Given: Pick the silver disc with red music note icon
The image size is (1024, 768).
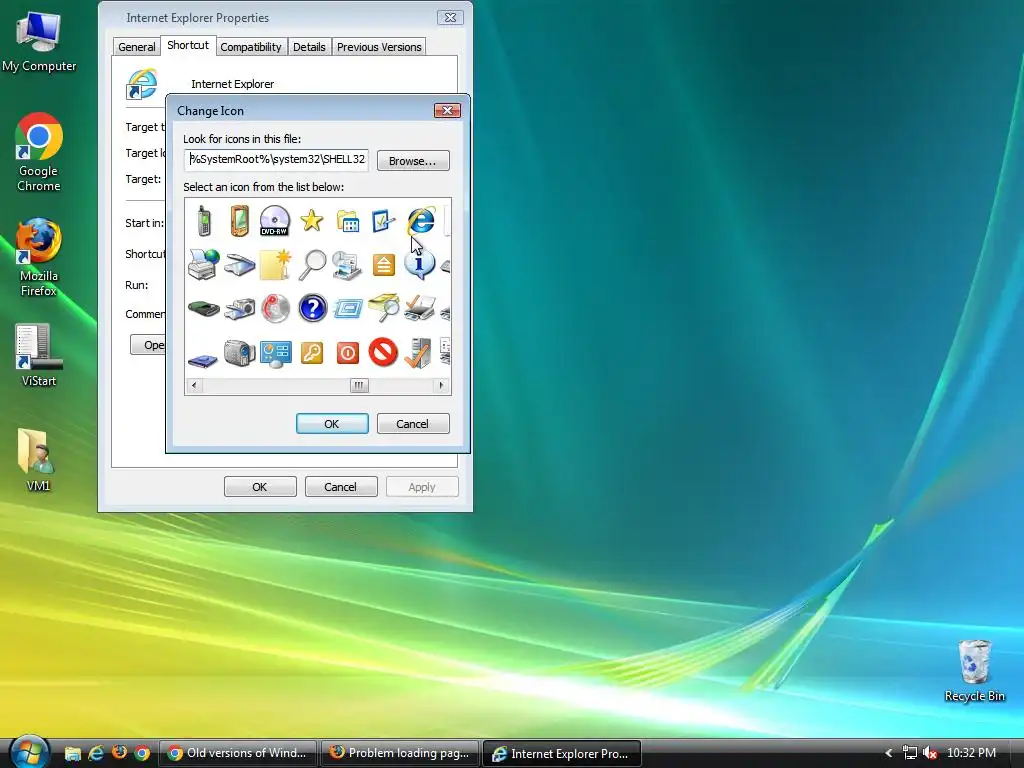Looking at the screenshot, I should pos(276,308).
